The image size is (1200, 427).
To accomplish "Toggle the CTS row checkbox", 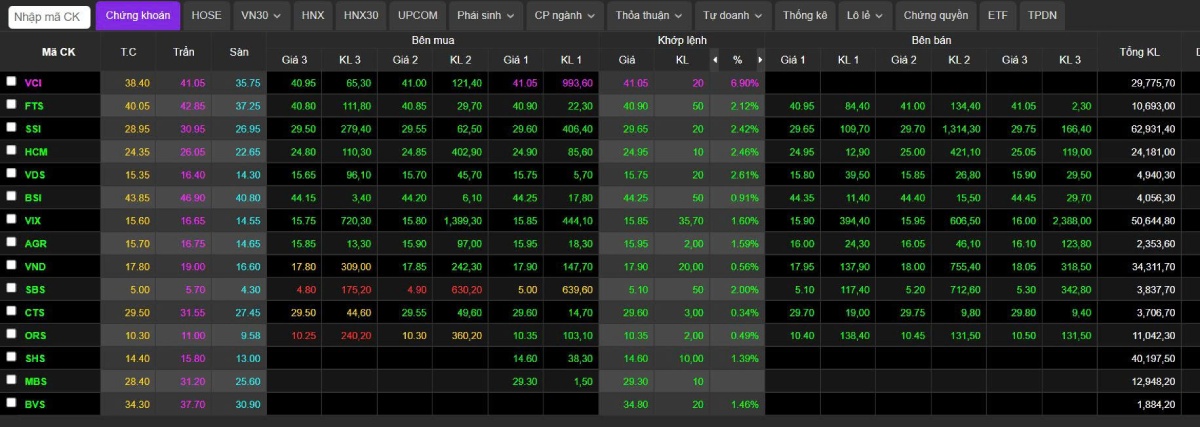I will (x=11, y=311).
